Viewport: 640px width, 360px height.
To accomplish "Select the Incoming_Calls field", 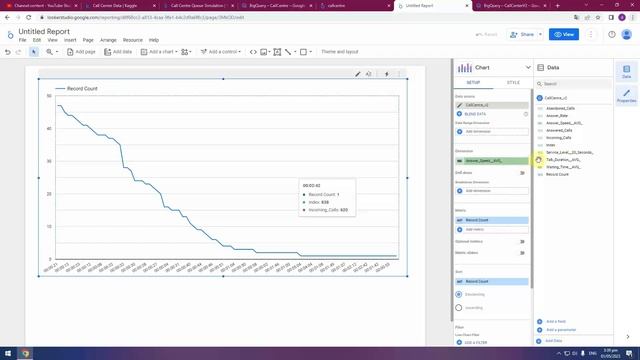I will click(x=559, y=138).
